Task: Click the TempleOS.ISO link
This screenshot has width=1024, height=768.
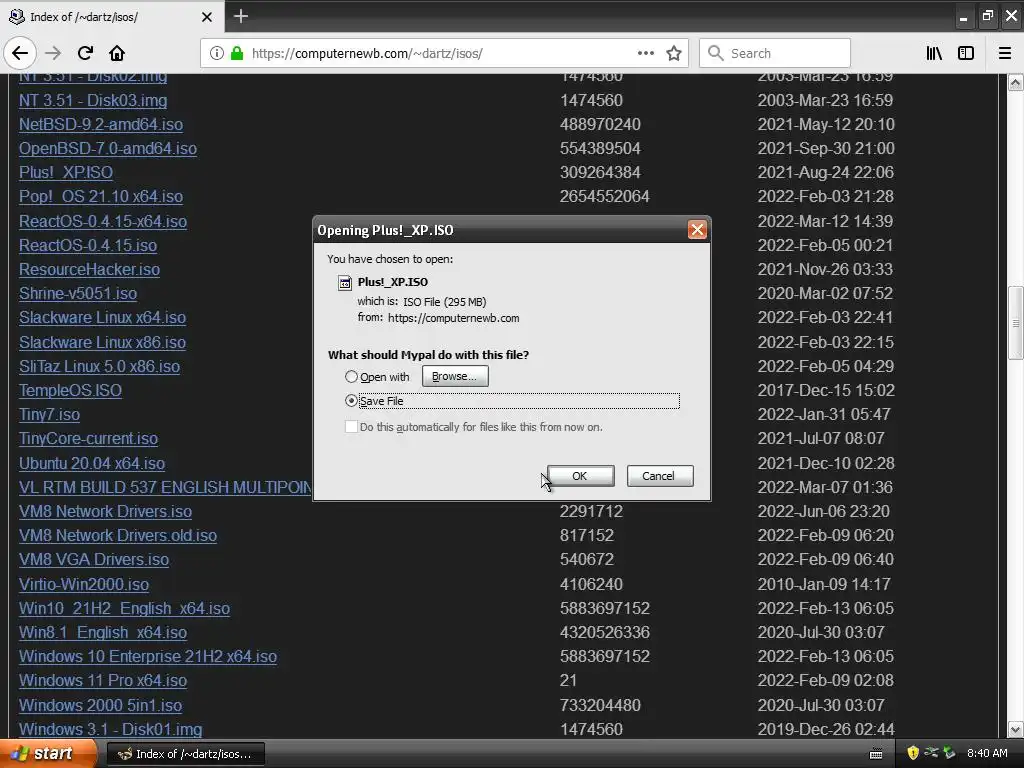Action: pyautogui.click(x=71, y=391)
